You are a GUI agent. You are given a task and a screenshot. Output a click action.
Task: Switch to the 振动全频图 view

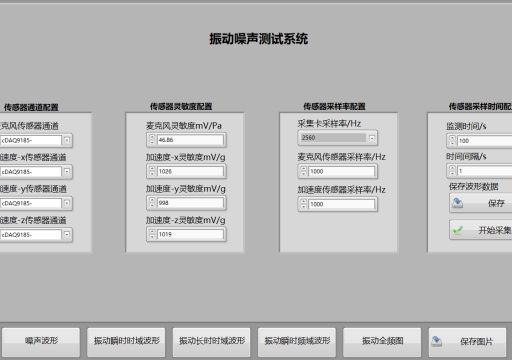coord(382,342)
